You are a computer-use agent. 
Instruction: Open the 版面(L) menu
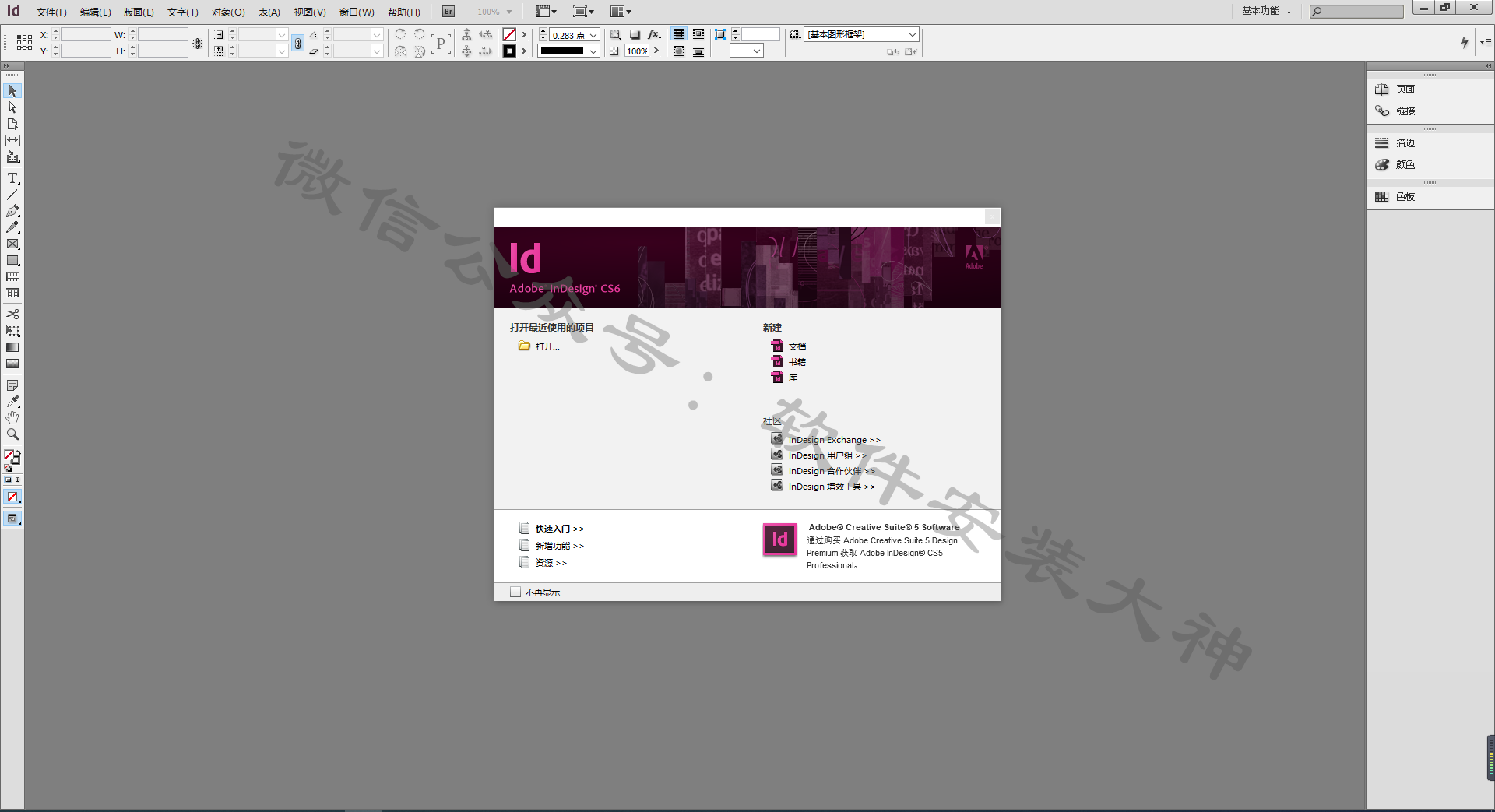[x=139, y=12]
